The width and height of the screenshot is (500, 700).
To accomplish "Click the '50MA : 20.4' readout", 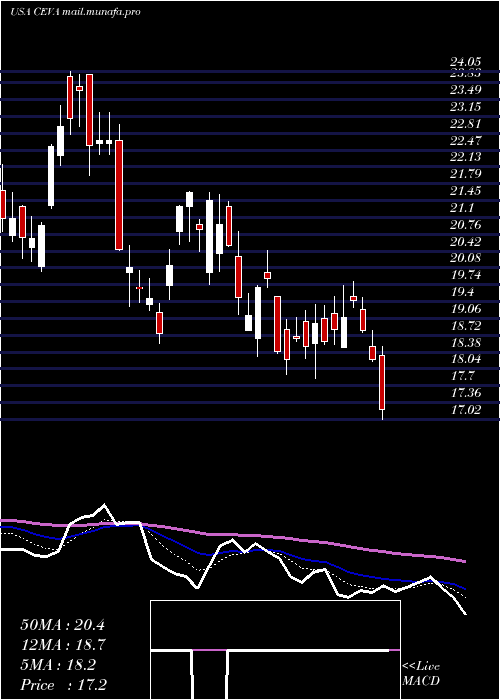I will pos(62,625).
